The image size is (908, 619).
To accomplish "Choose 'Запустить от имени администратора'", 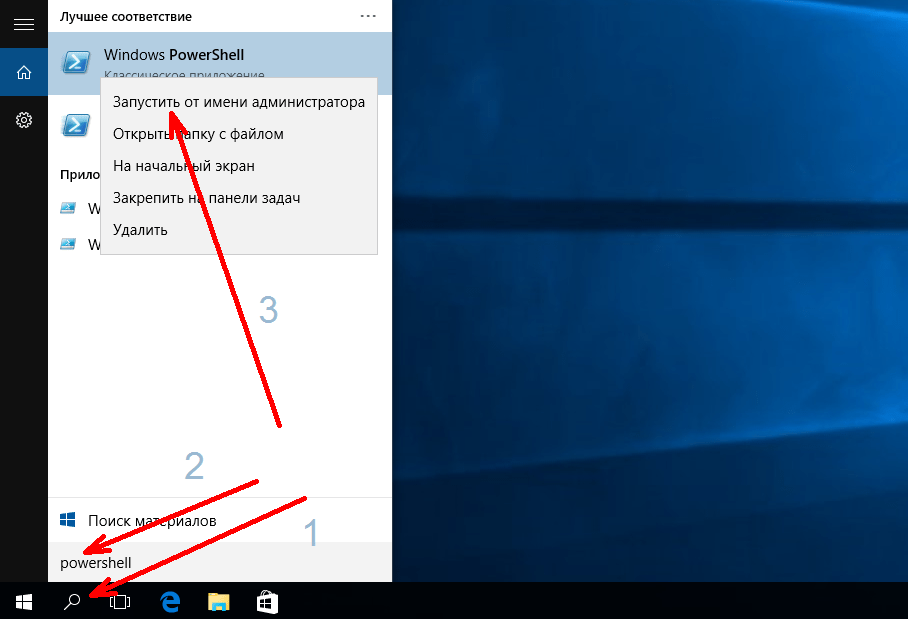I will pos(238,102).
